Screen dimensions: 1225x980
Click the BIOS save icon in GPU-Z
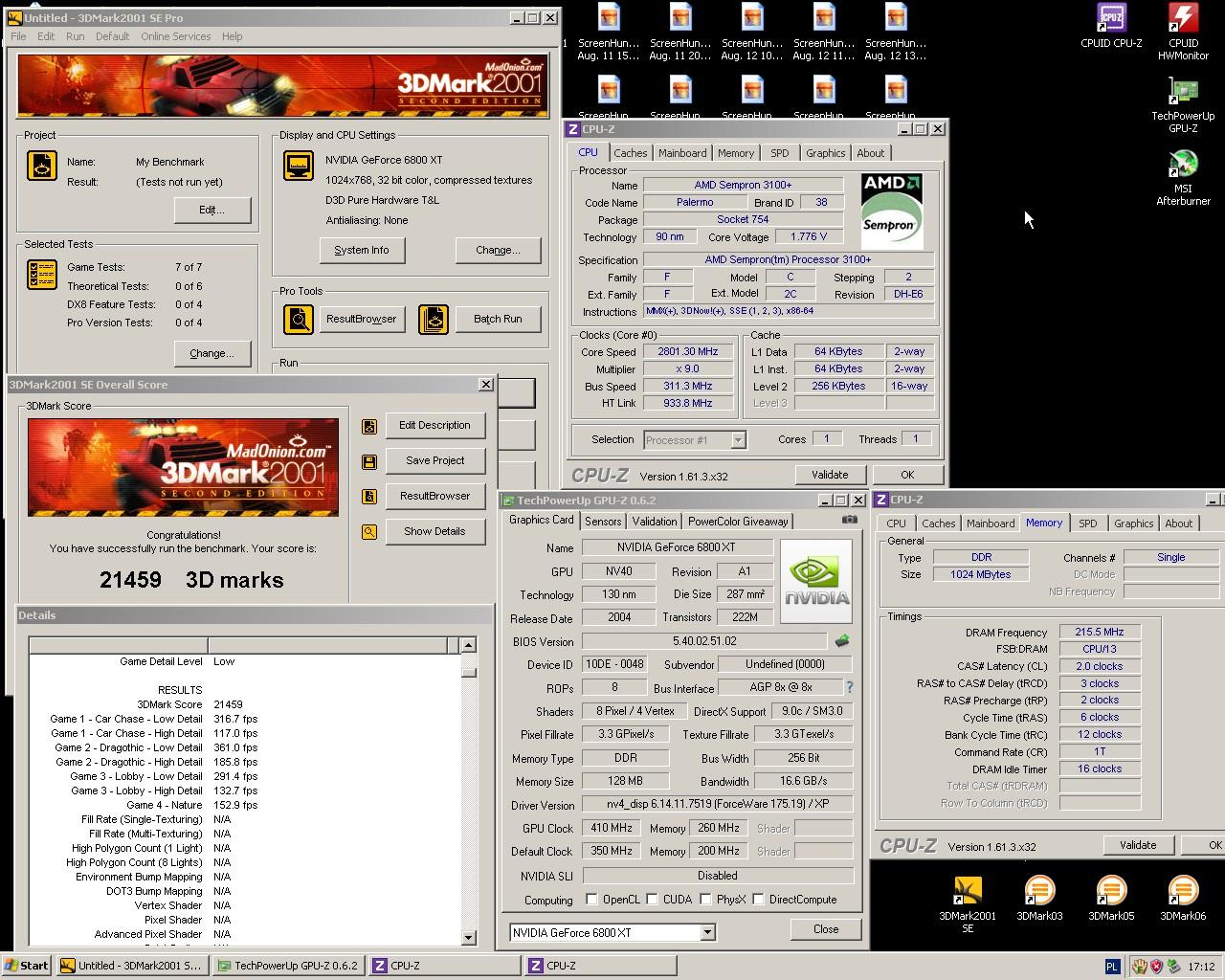pyautogui.click(x=842, y=641)
